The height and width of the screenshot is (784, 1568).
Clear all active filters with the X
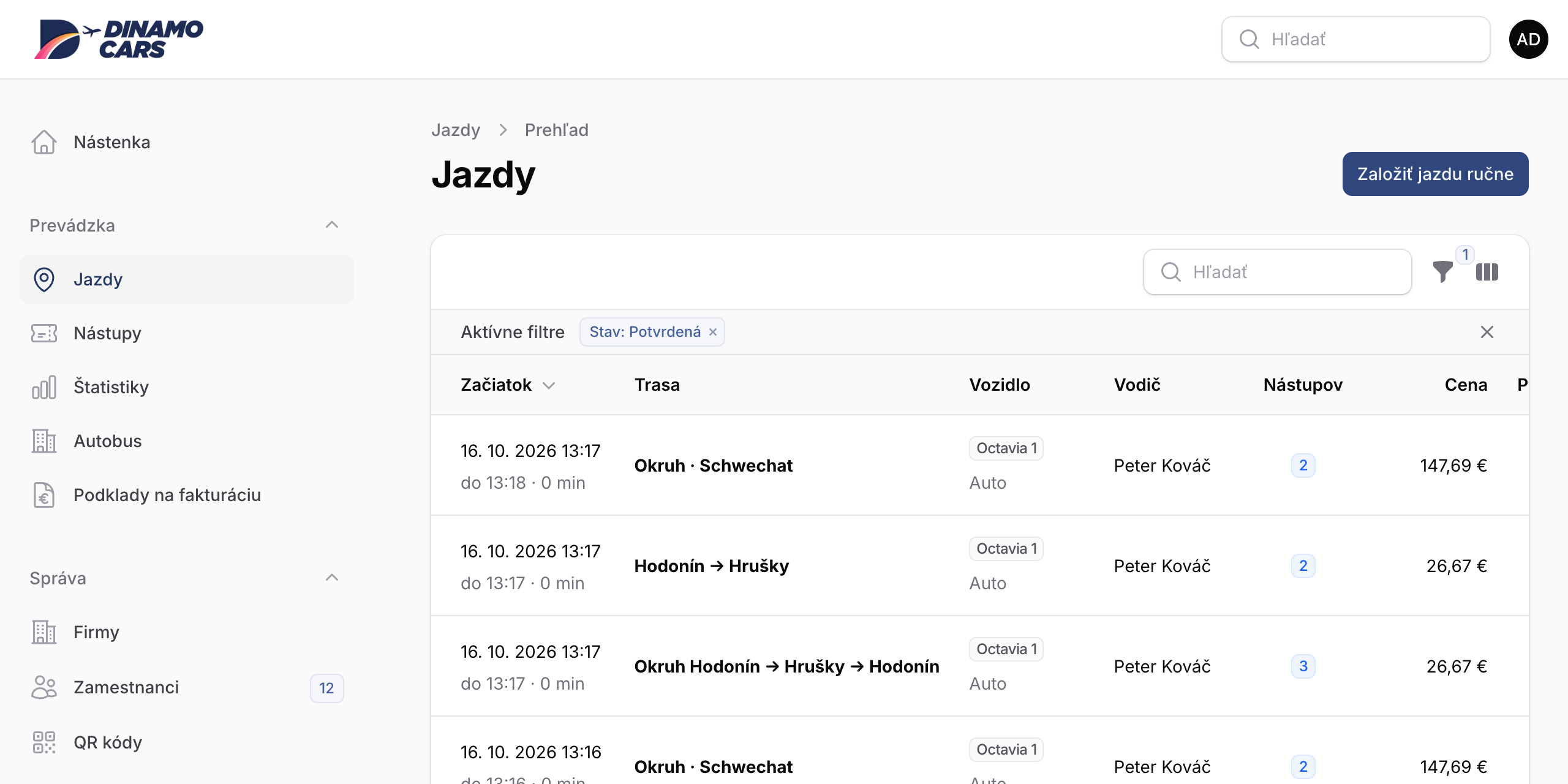[1487, 332]
